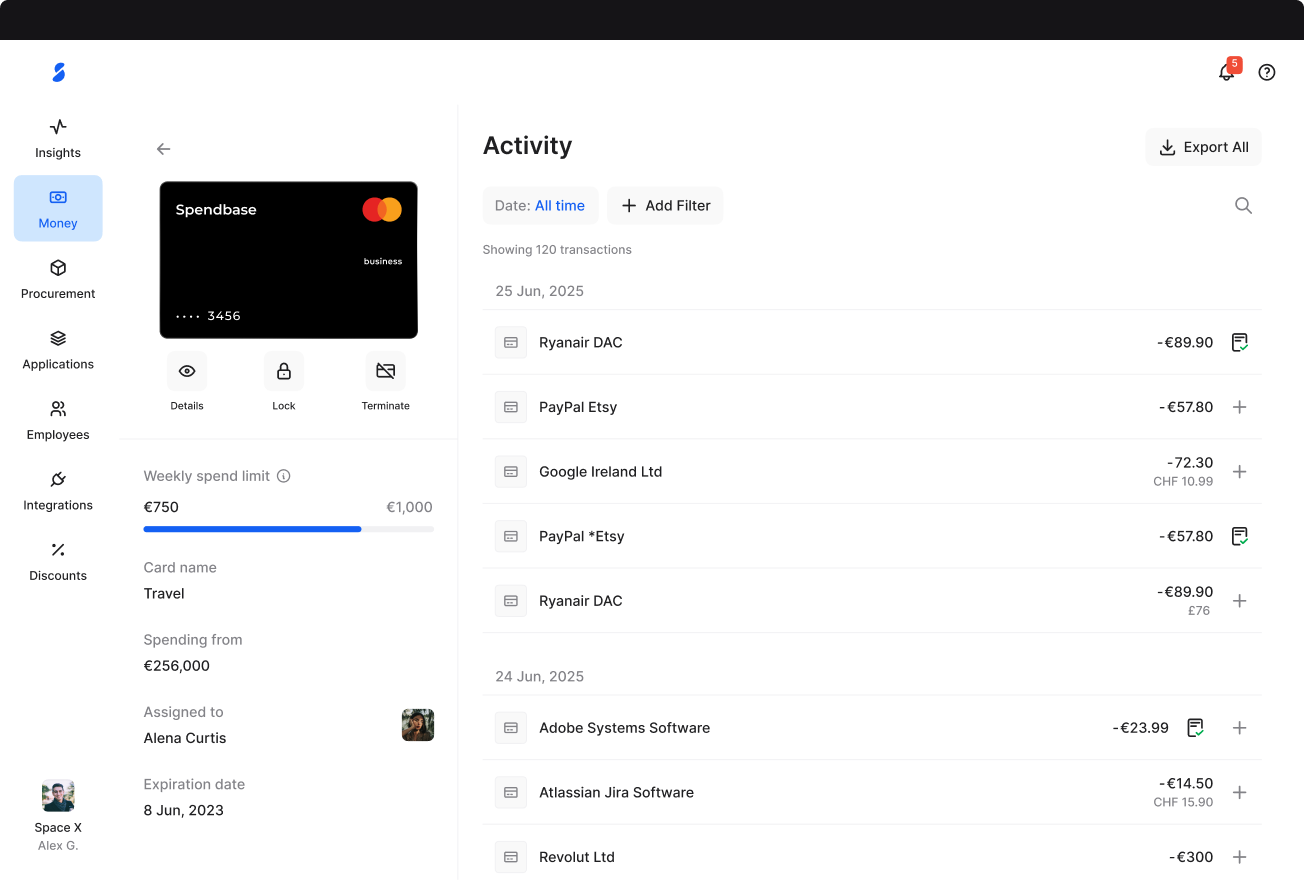1304x882 pixels.
Task: Click card icon beside PayPal Etsy
Action: [511, 407]
